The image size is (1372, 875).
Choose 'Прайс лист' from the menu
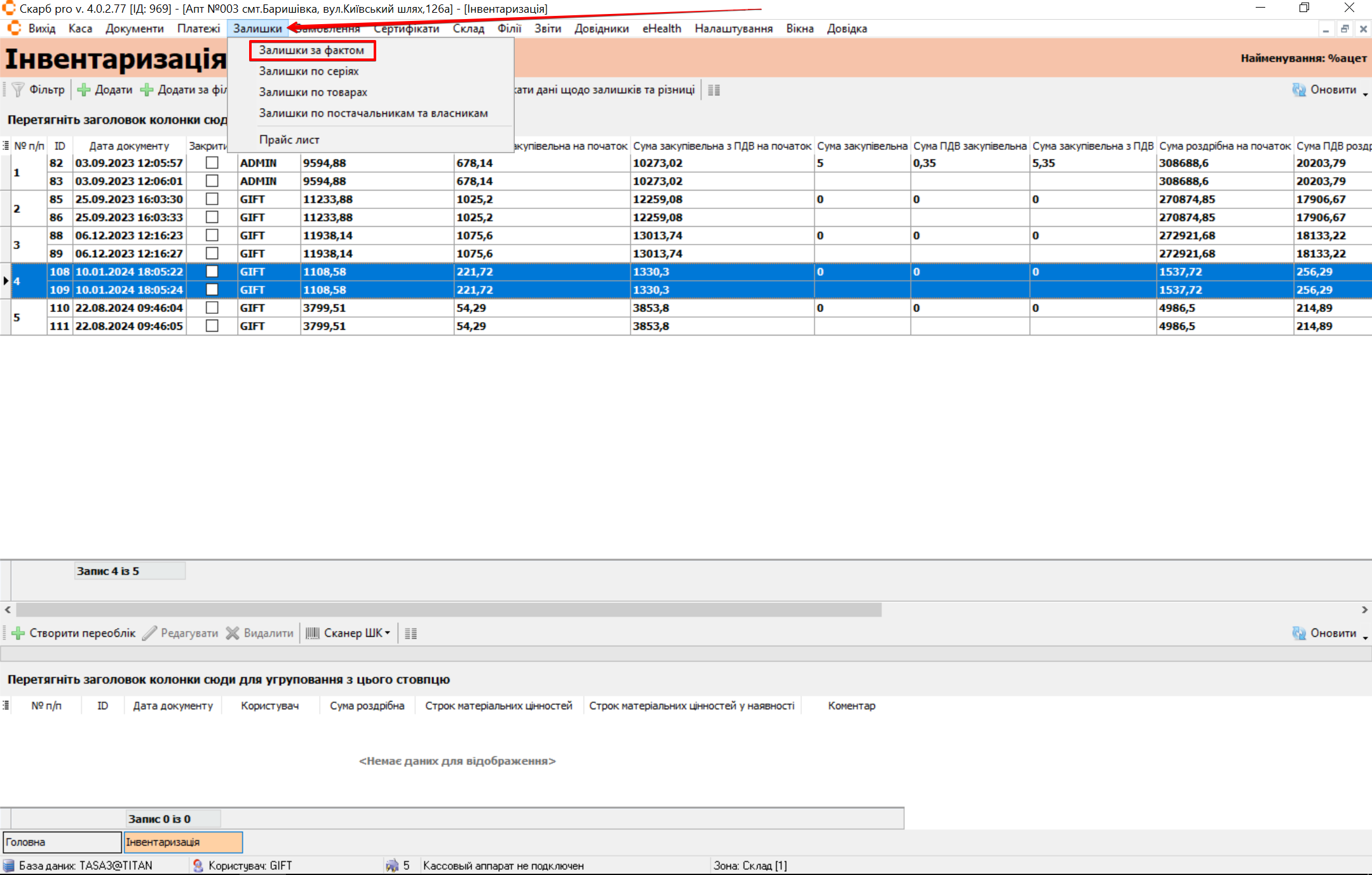coord(289,140)
